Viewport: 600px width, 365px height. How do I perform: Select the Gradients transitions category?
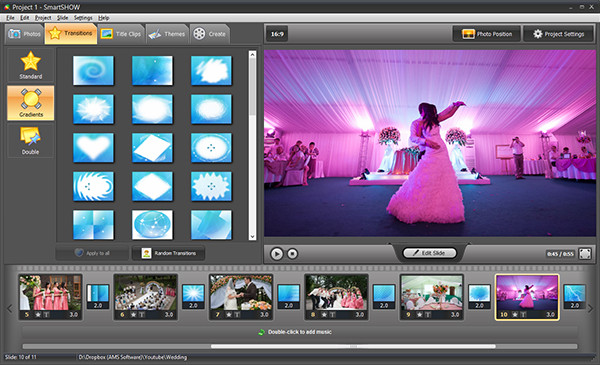tap(31, 103)
